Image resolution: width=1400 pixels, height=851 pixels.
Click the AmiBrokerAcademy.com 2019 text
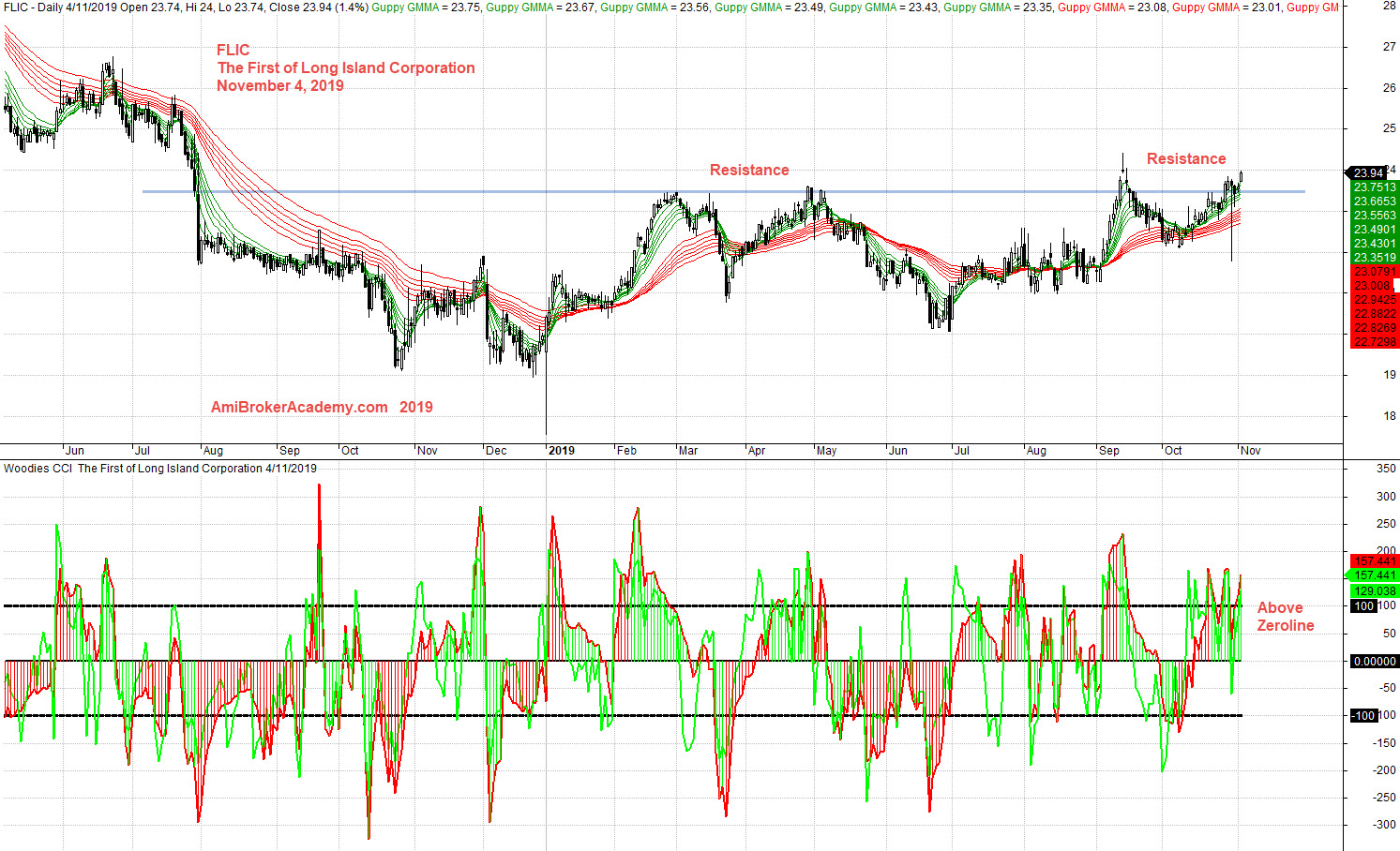point(322,407)
